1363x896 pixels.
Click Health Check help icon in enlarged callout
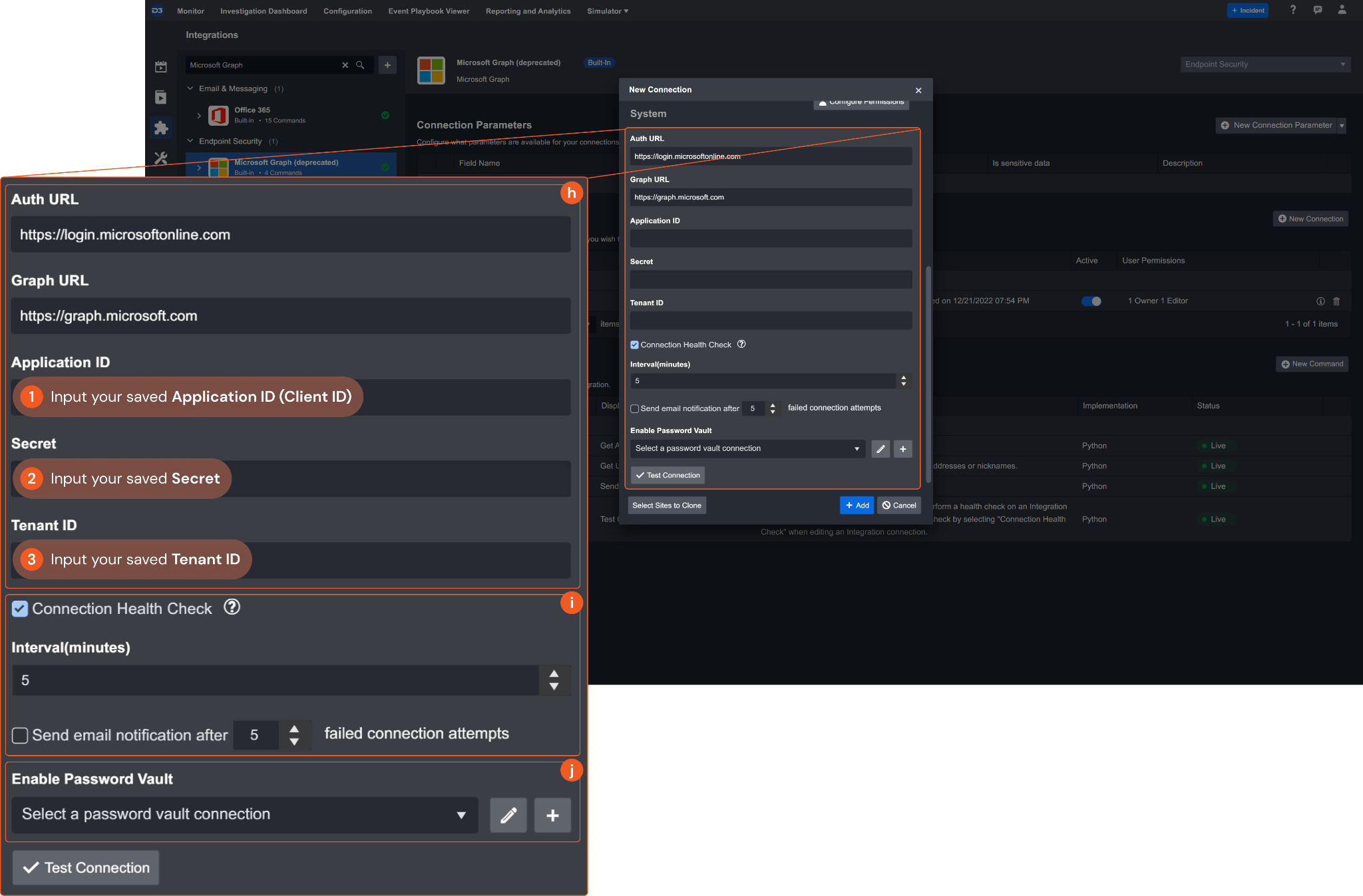click(x=232, y=607)
